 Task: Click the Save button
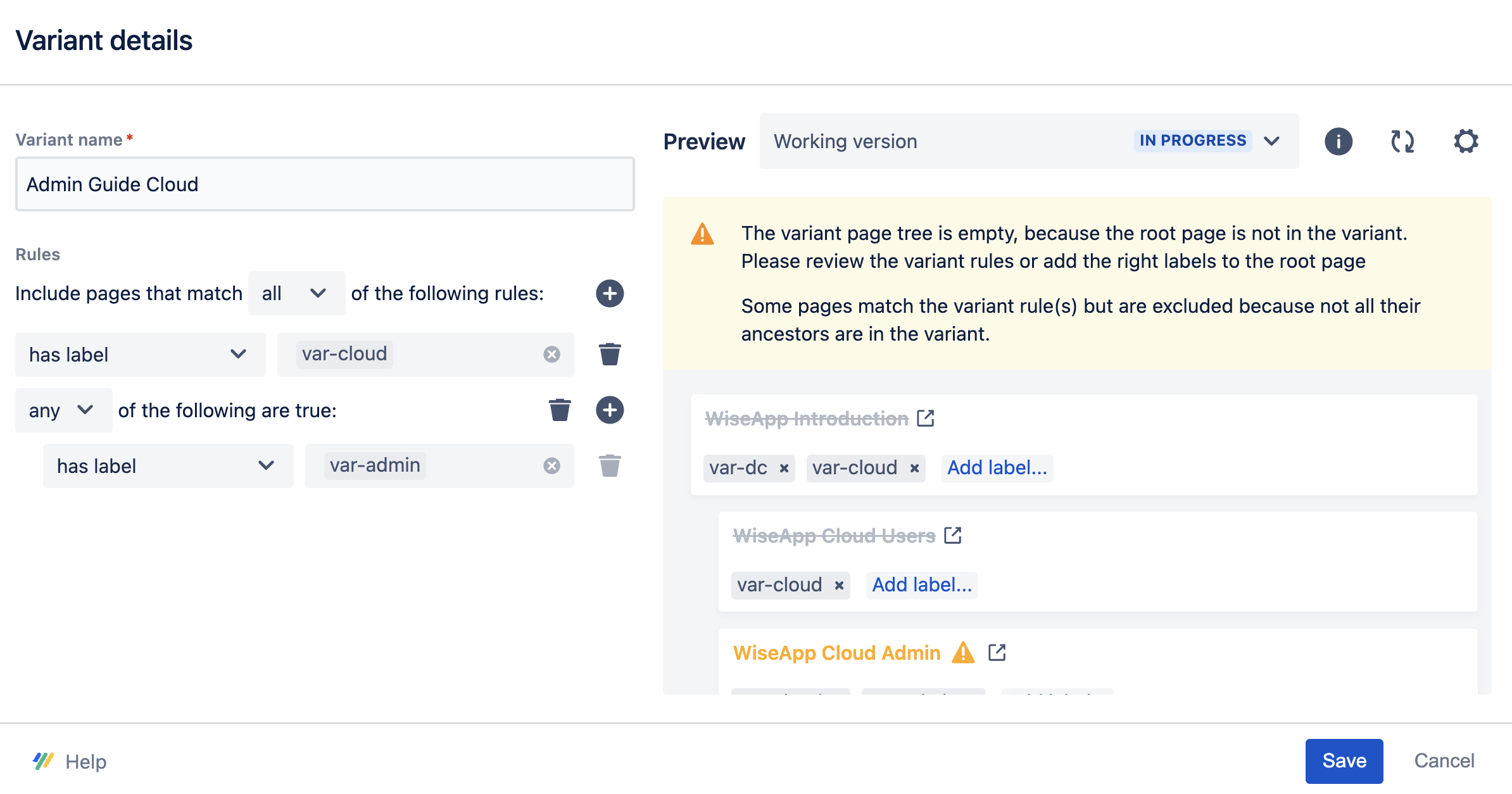(1344, 760)
